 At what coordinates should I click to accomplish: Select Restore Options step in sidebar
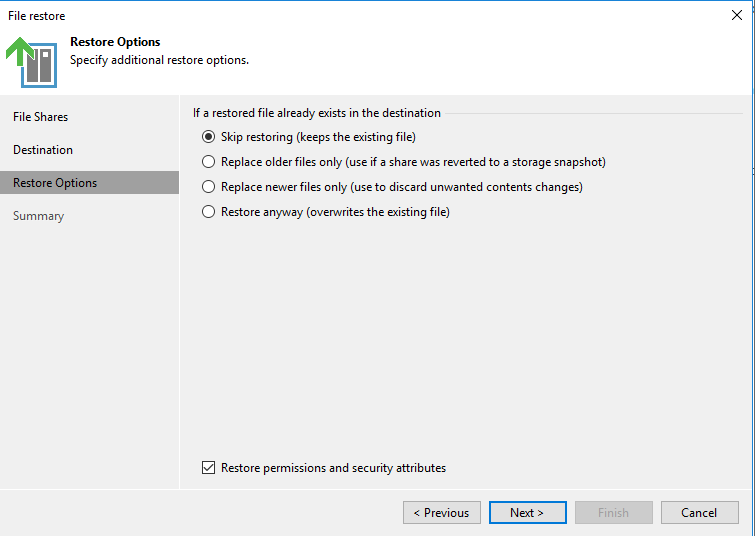pyautogui.click(x=55, y=183)
